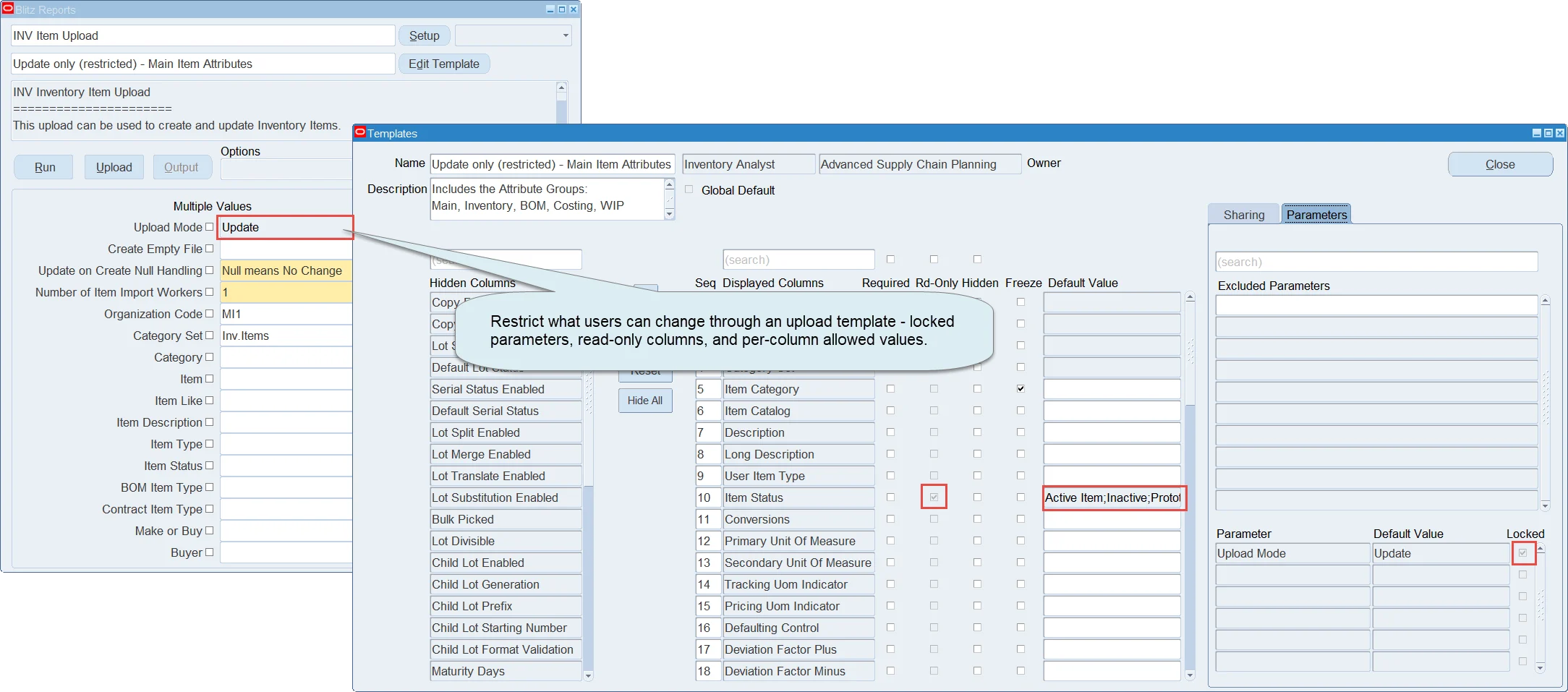The height and width of the screenshot is (692, 1568).
Task: Click the Hide All button
Action: [x=645, y=401]
